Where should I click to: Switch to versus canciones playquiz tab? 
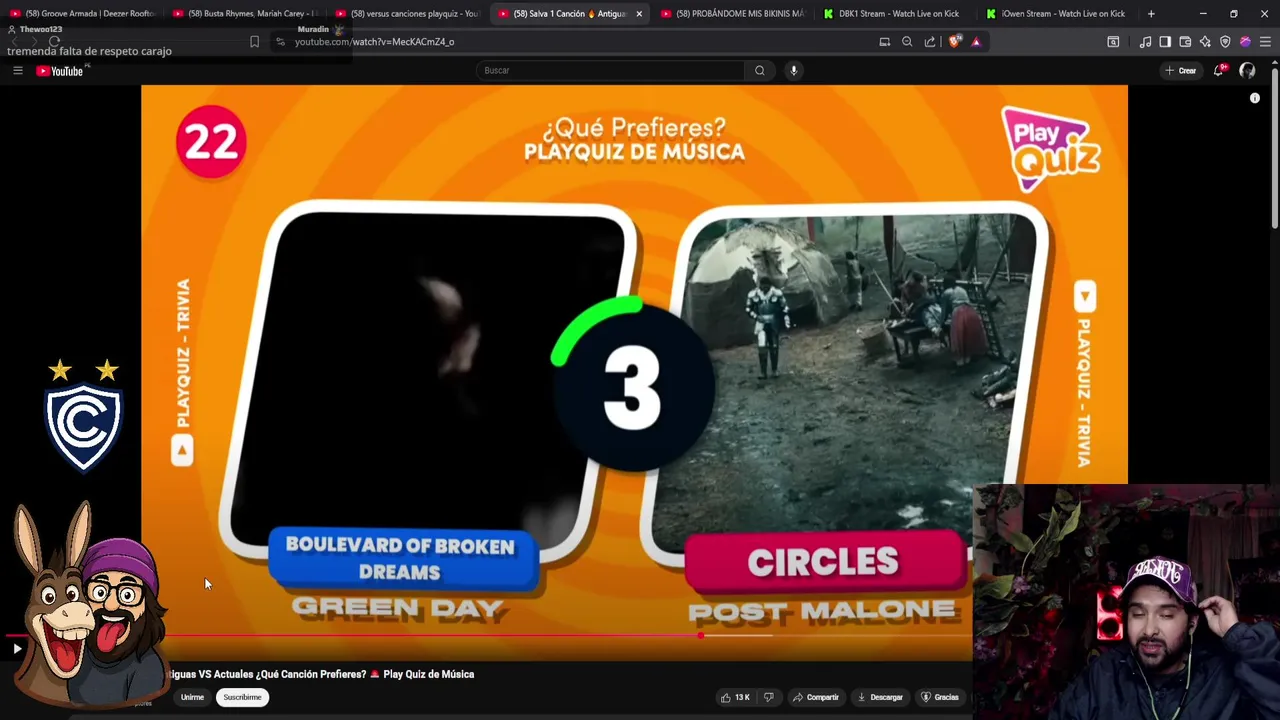408,14
